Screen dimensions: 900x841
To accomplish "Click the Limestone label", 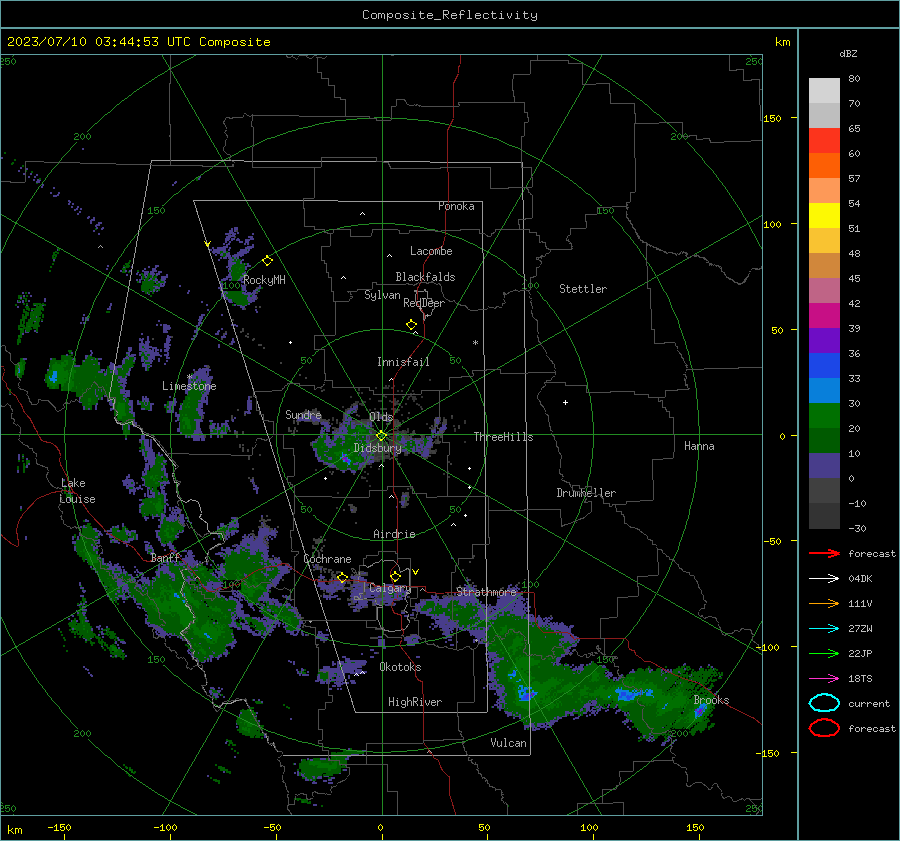I will (189, 386).
